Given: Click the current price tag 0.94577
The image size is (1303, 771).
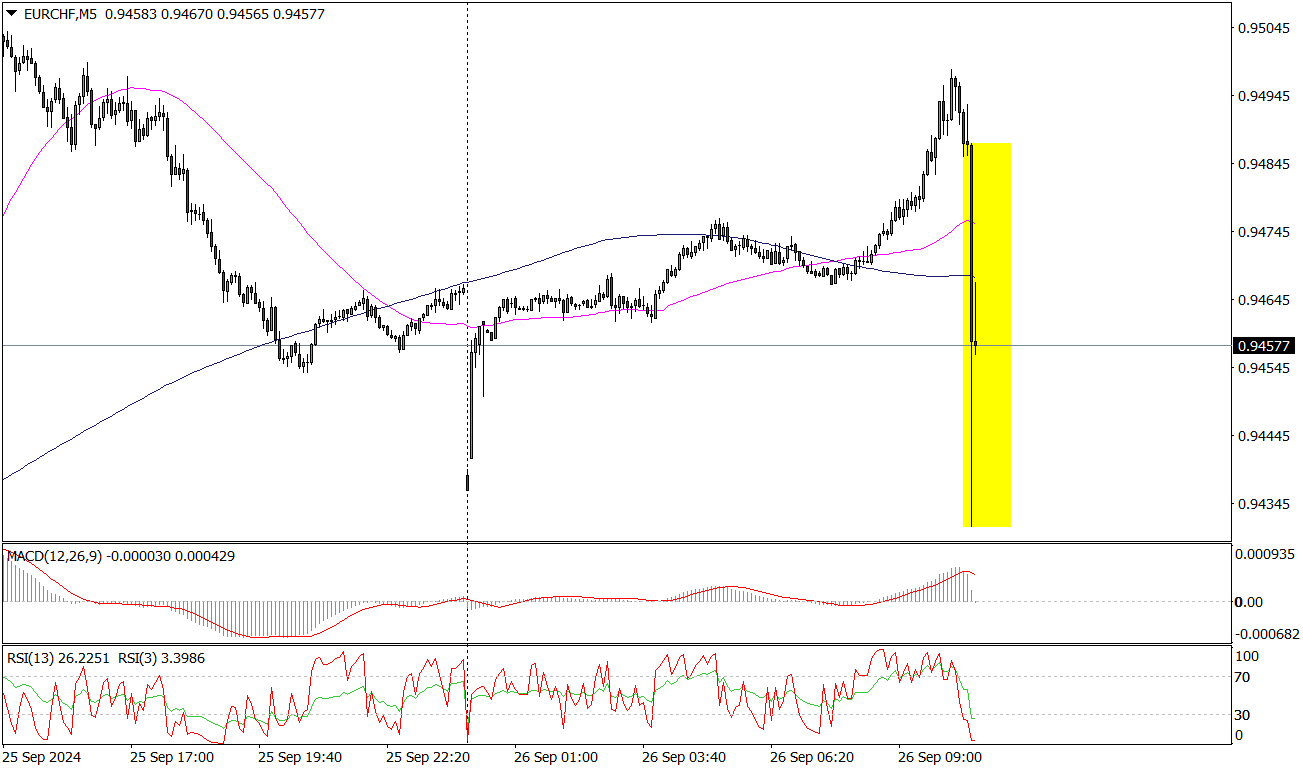Looking at the screenshot, I should pos(1265,346).
